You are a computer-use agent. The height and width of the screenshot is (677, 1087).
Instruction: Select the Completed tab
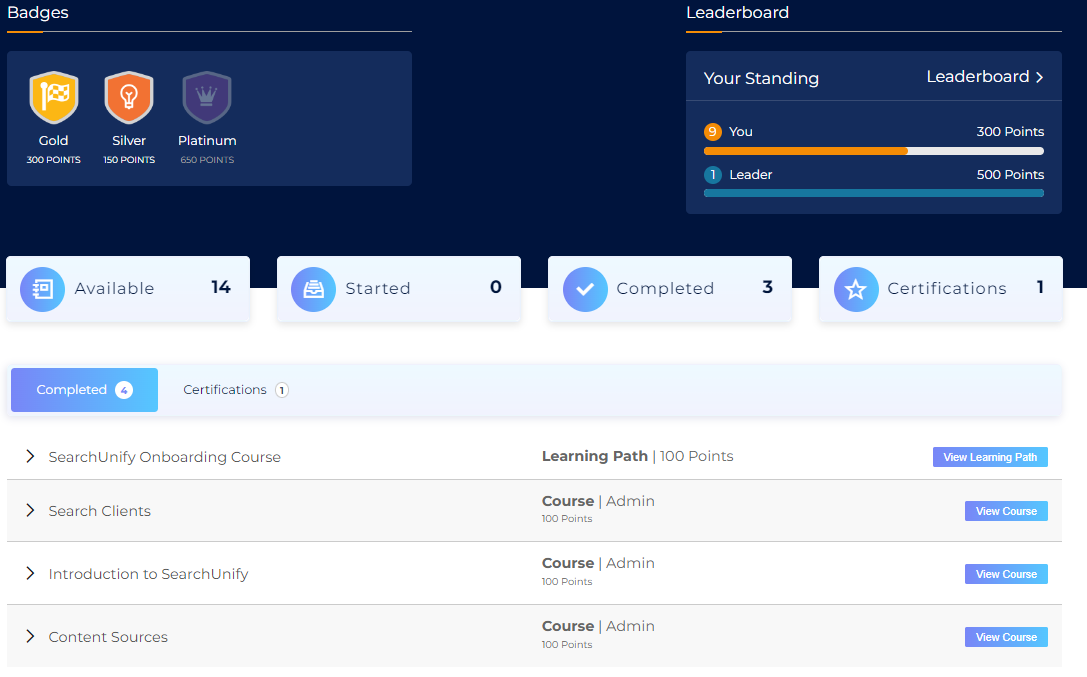click(84, 390)
